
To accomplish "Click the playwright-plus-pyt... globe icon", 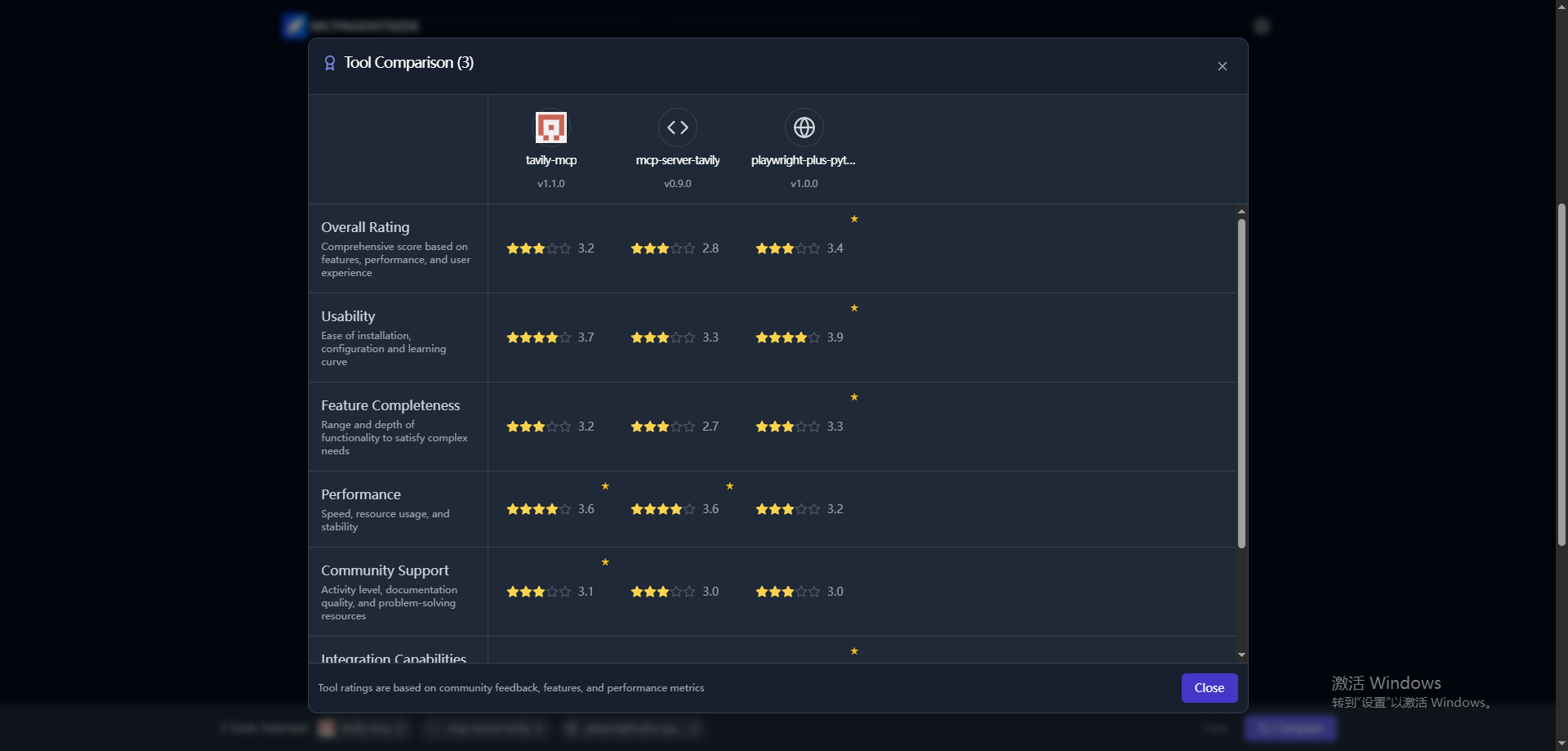I will tap(804, 127).
